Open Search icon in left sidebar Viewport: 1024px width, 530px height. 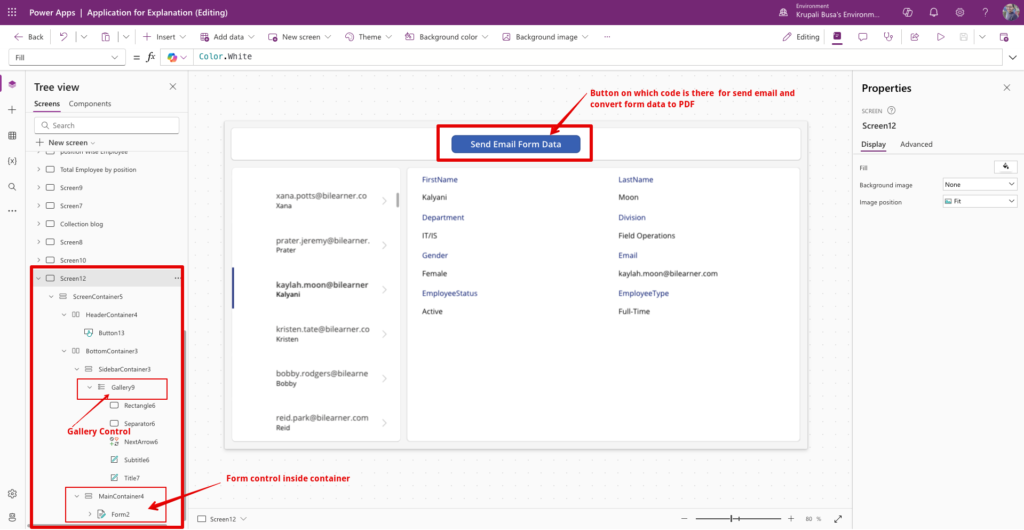pos(12,187)
